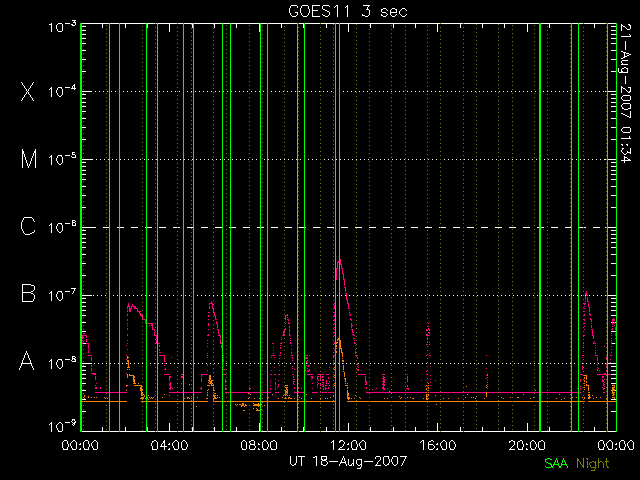Click the orange peak under the 12:00 flare
The width and height of the screenshot is (640, 480).
[x=339, y=340]
